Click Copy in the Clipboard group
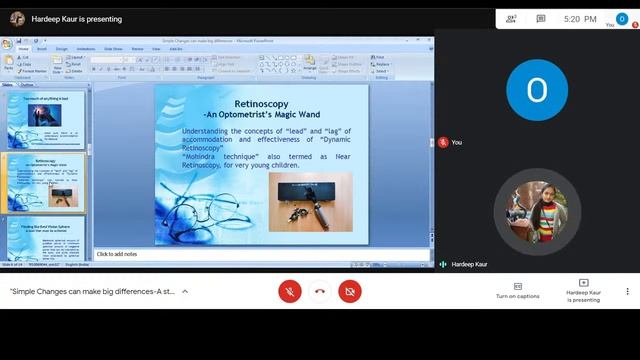Screen dimensions: 640x360 coord(24,64)
